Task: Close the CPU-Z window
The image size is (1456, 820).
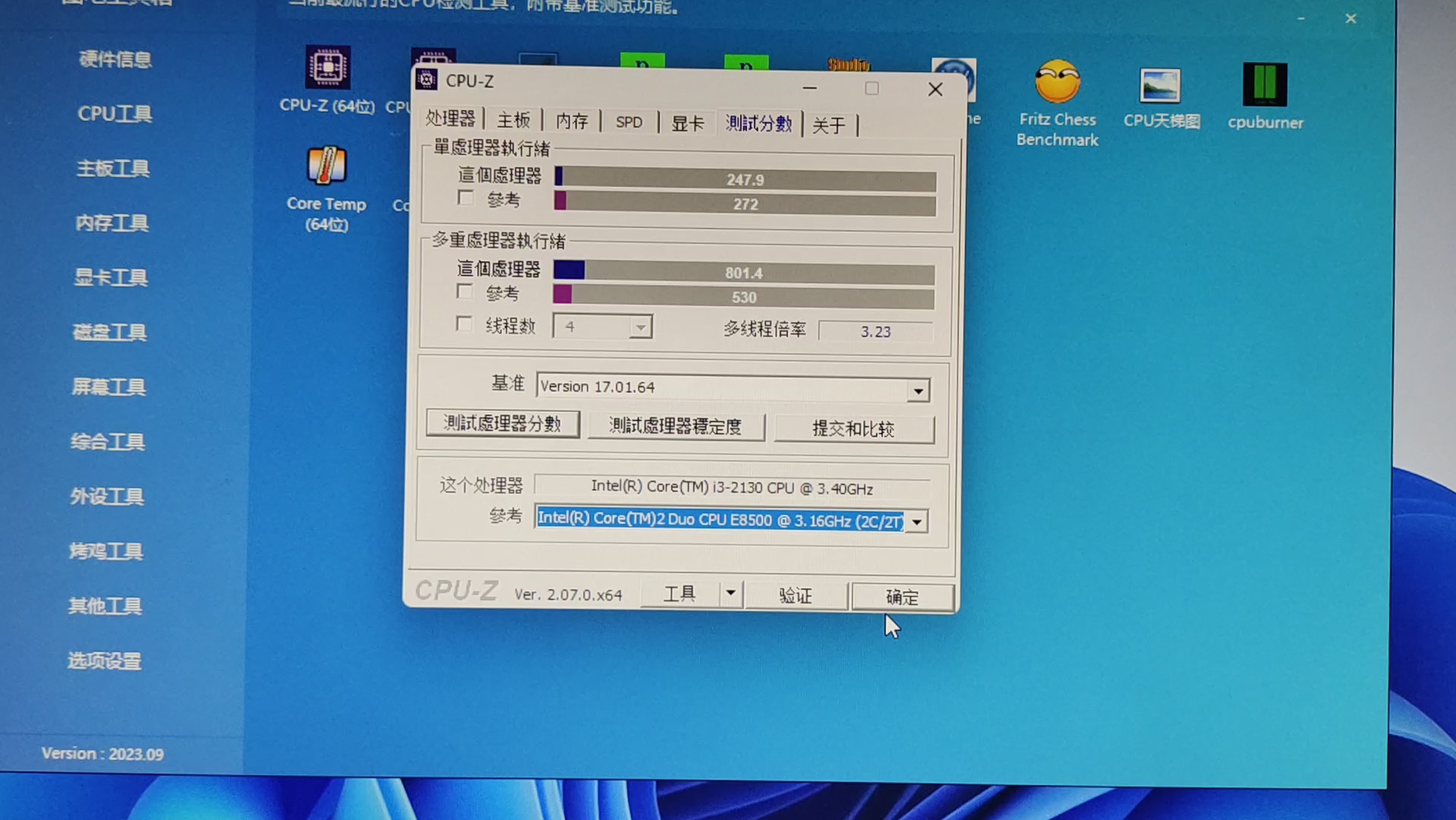Action: click(935, 90)
